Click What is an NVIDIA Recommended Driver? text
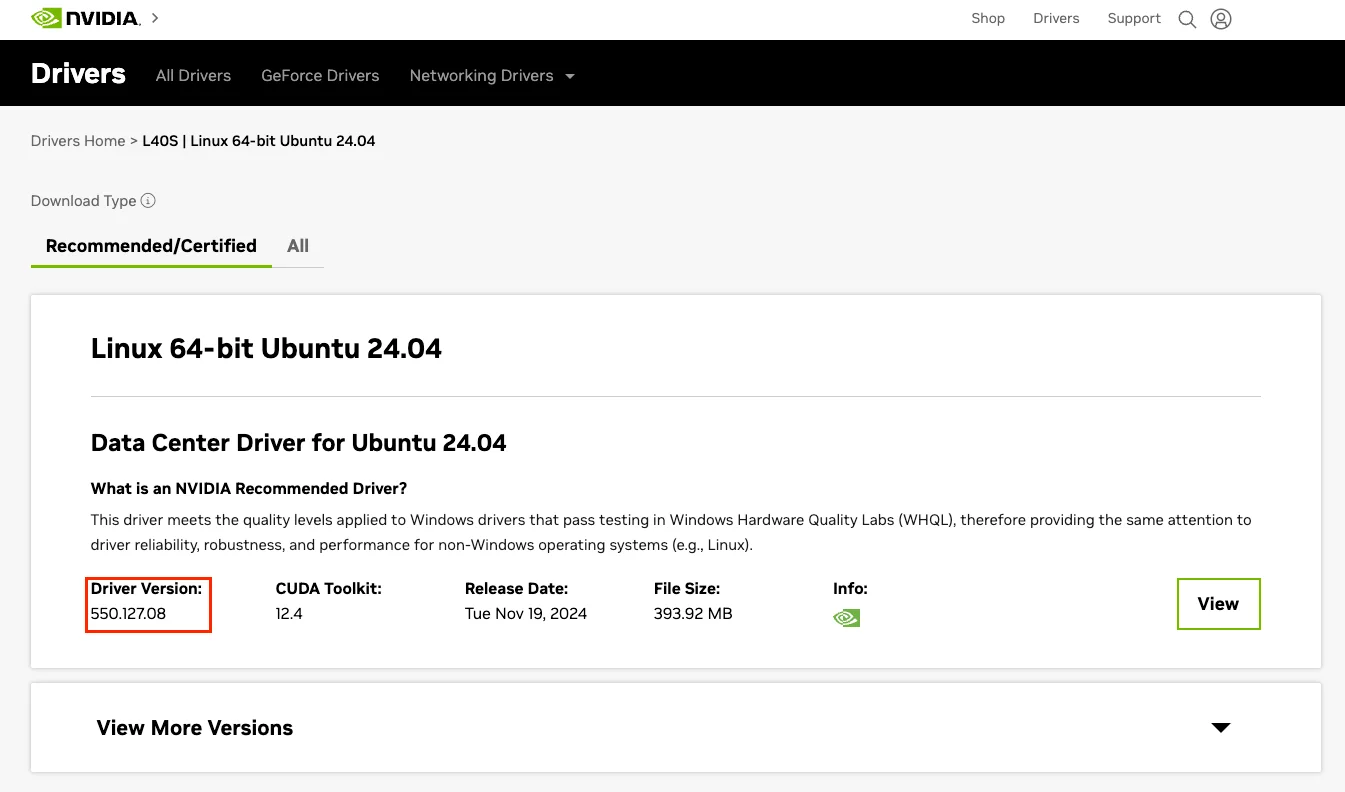The height and width of the screenshot is (792, 1345). [249, 489]
